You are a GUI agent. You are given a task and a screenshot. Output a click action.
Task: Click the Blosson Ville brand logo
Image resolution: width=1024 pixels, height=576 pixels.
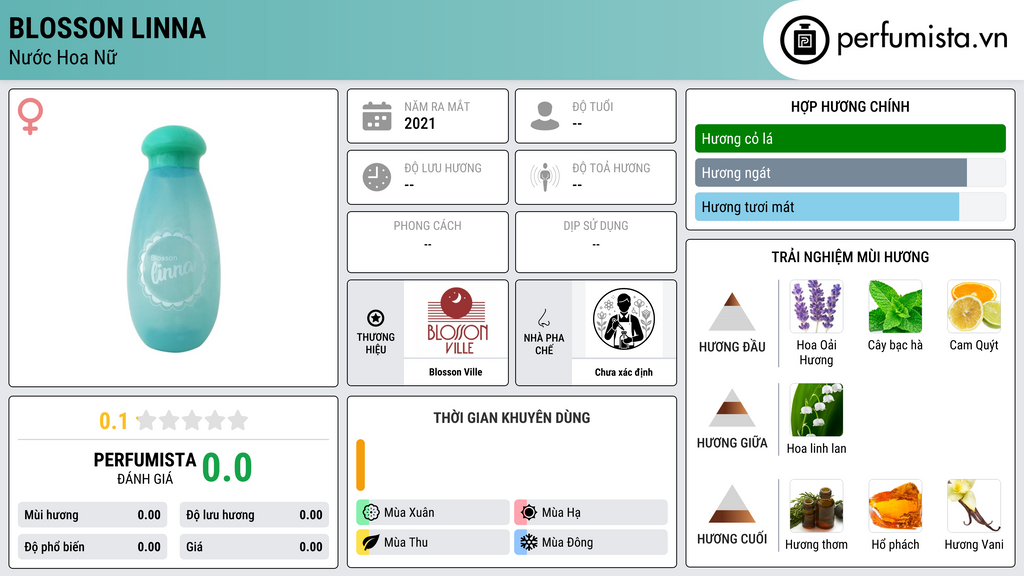click(x=456, y=320)
